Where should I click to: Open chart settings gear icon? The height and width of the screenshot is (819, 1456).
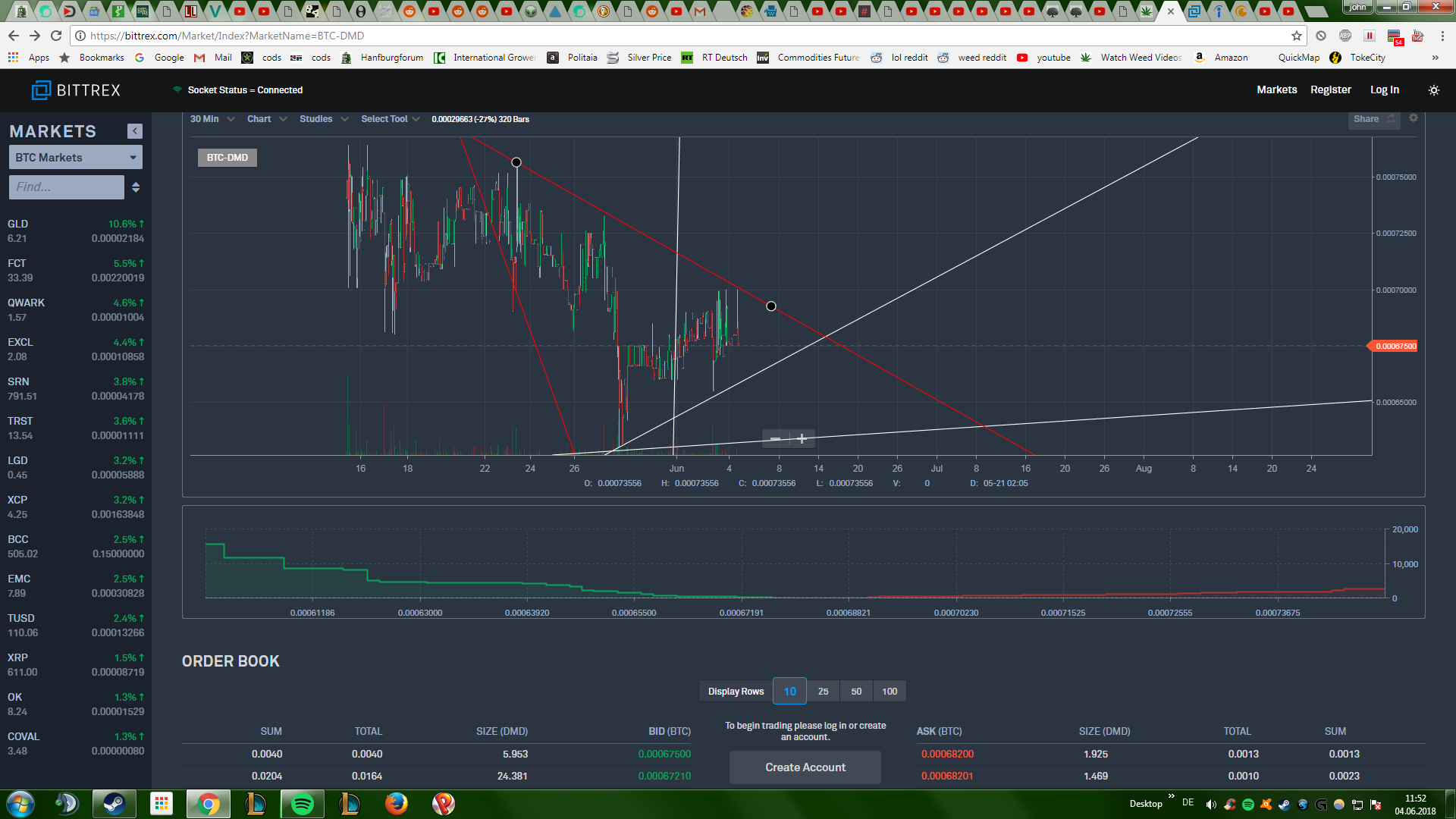pos(1413,118)
